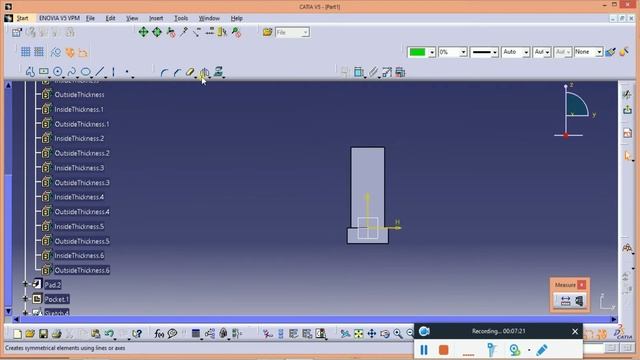Open the None layer dropdown

coord(599,52)
